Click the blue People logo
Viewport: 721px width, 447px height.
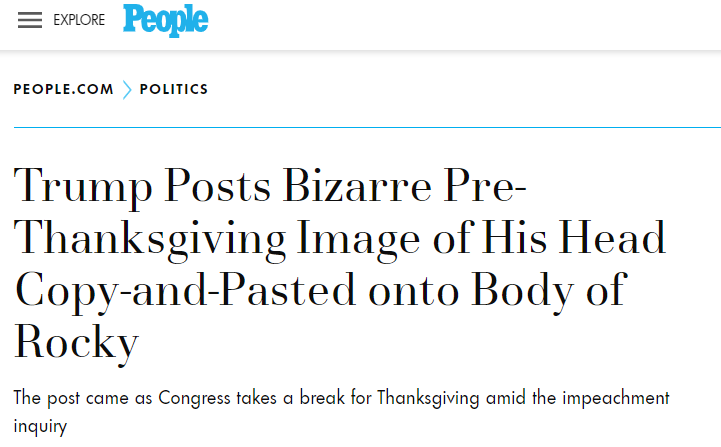click(x=166, y=21)
